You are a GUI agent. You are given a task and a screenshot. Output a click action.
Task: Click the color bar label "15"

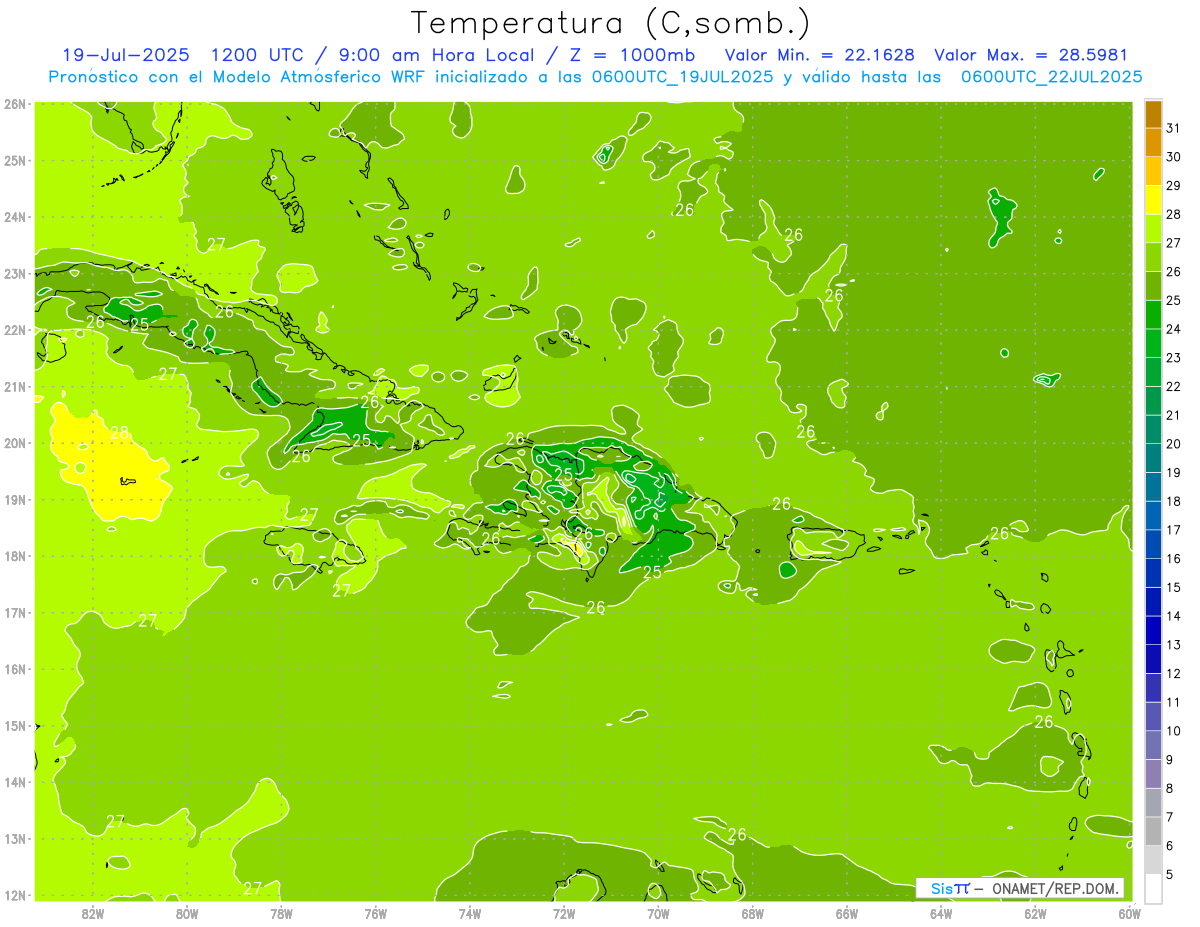[1174, 587]
